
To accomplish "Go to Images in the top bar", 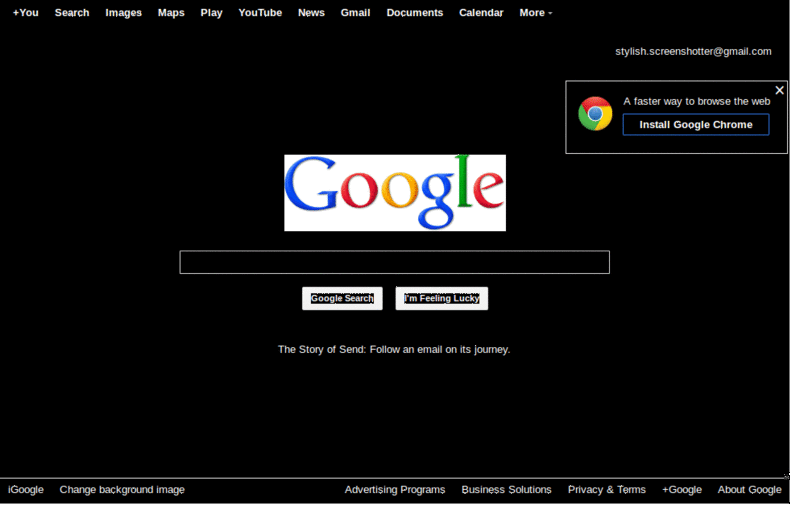I will [x=123, y=13].
